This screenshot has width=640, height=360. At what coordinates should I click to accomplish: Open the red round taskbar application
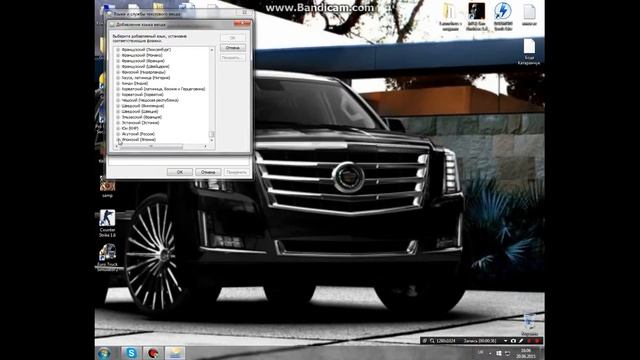(x=153, y=353)
